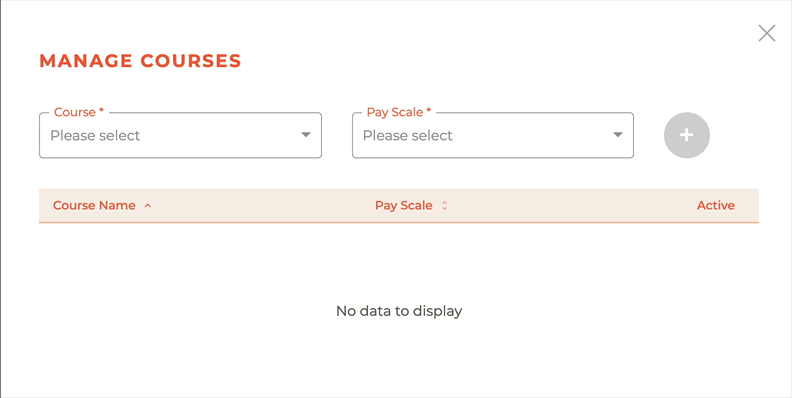The height and width of the screenshot is (398, 792).
Task: Click ascending sort arrow beside Course Name
Action: click(x=147, y=206)
